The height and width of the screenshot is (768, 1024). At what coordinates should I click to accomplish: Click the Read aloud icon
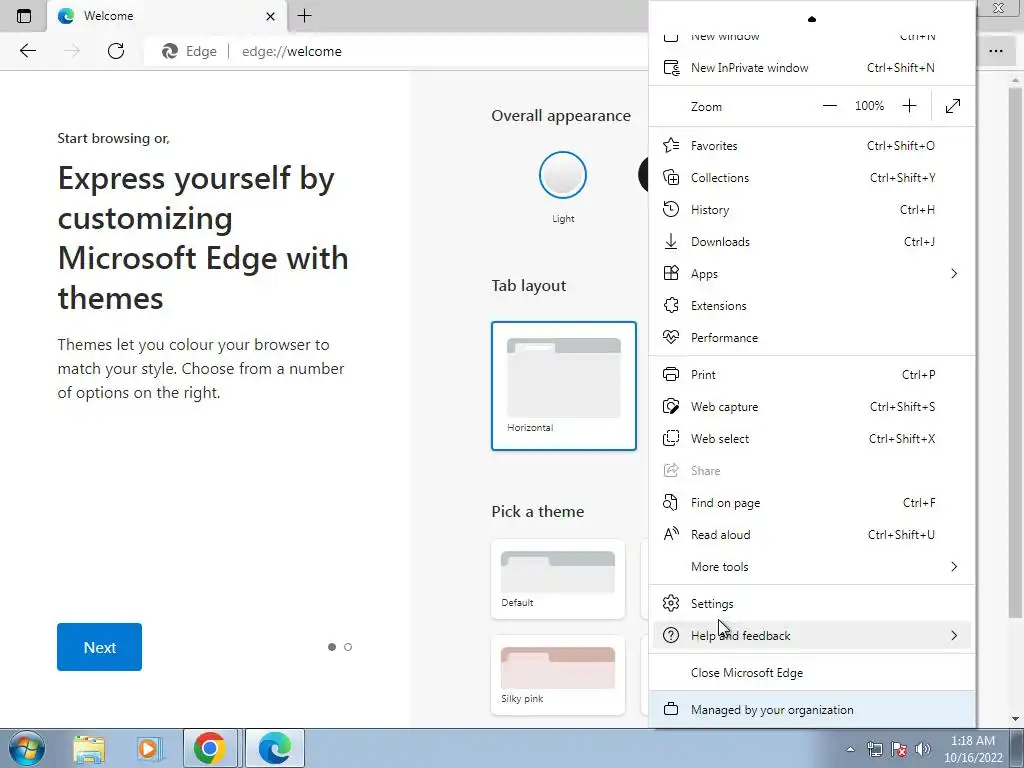pos(671,534)
